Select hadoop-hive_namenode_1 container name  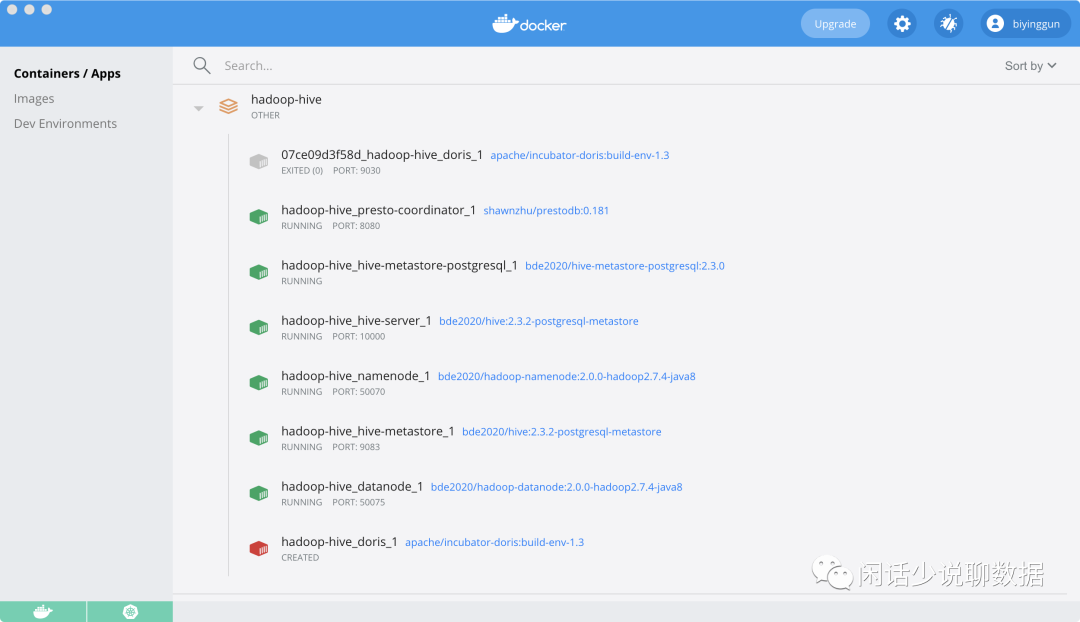pyautogui.click(x=355, y=375)
